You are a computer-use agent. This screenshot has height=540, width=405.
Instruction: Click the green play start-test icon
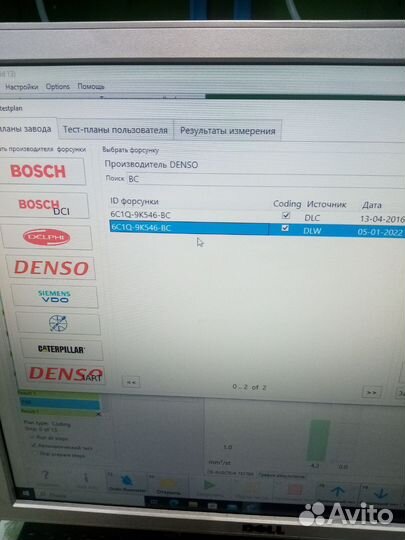[209, 486]
